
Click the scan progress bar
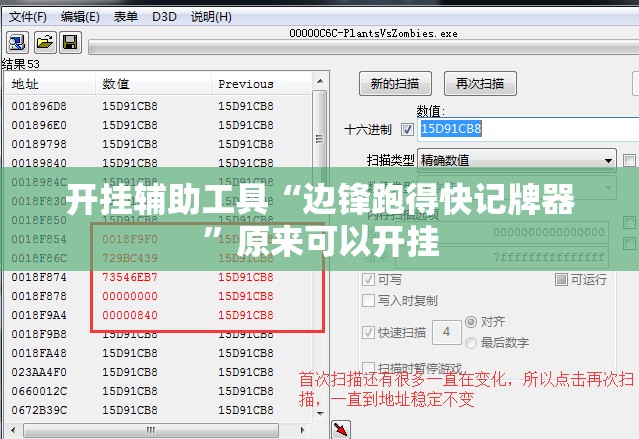[364, 47]
